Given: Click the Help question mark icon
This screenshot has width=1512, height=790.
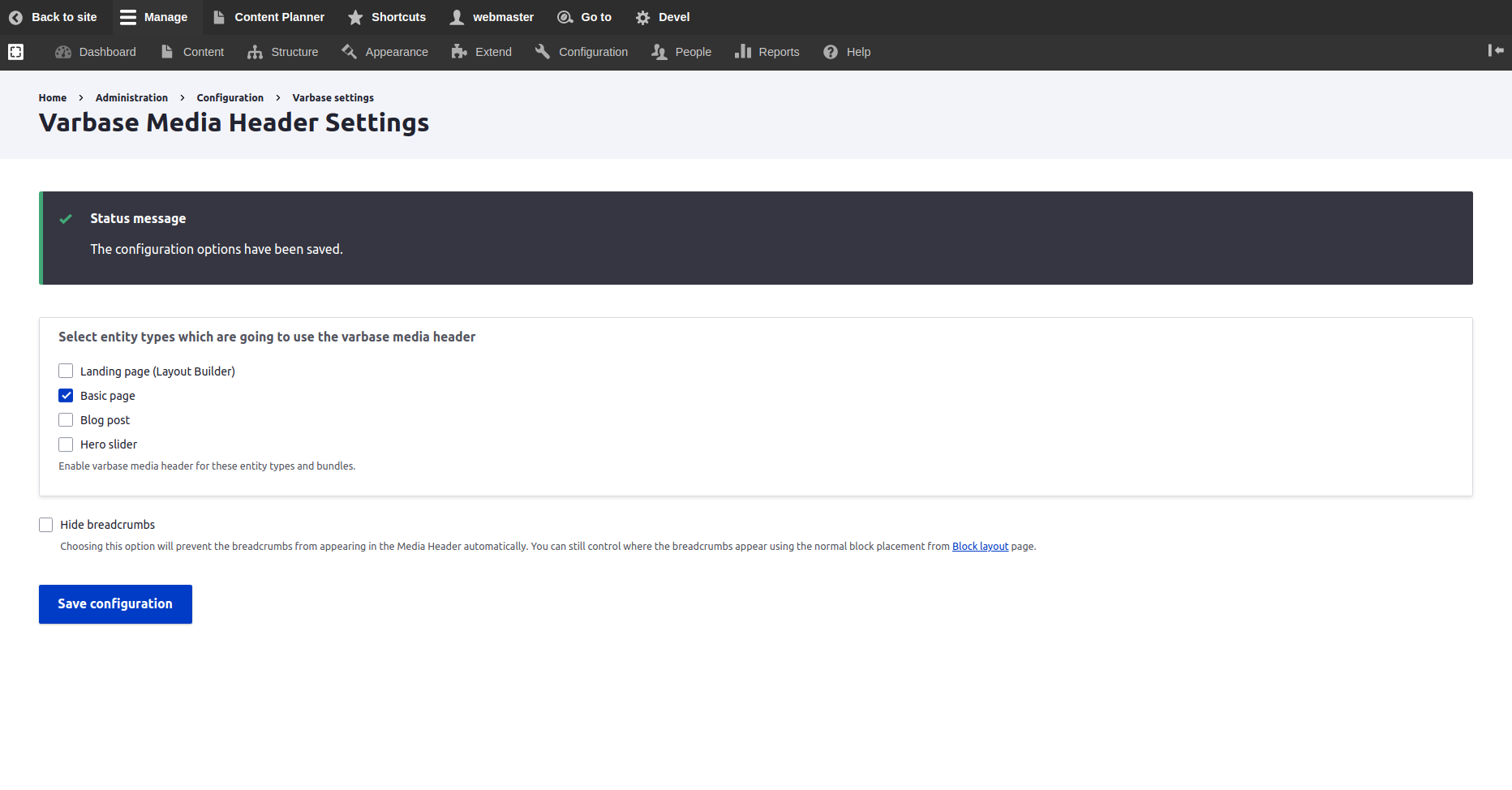Looking at the screenshot, I should pos(831,52).
